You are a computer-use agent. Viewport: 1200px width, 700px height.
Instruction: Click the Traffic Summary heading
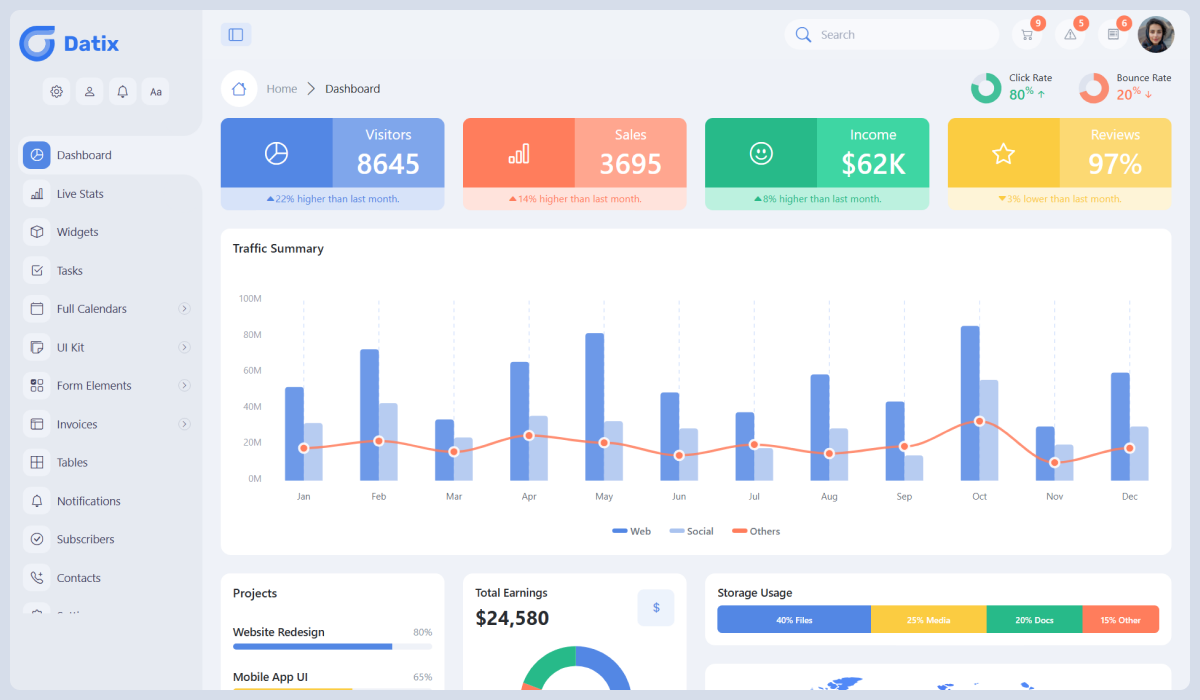[278, 248]
